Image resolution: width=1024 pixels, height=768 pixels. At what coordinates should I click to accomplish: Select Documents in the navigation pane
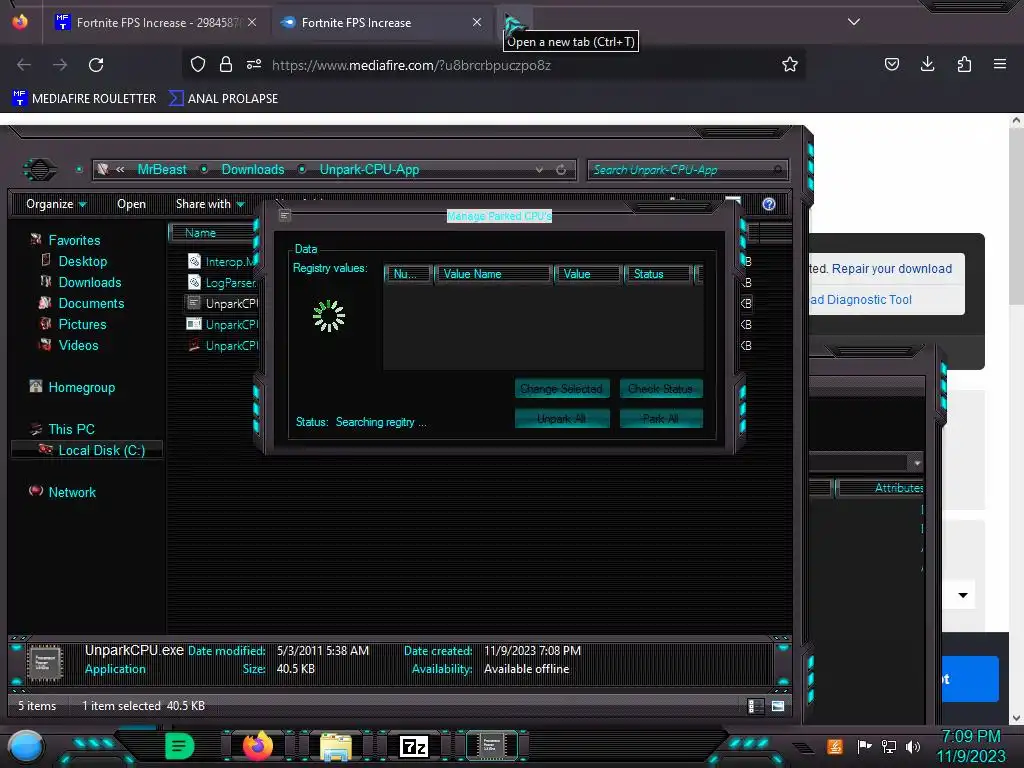coord(91,303)
